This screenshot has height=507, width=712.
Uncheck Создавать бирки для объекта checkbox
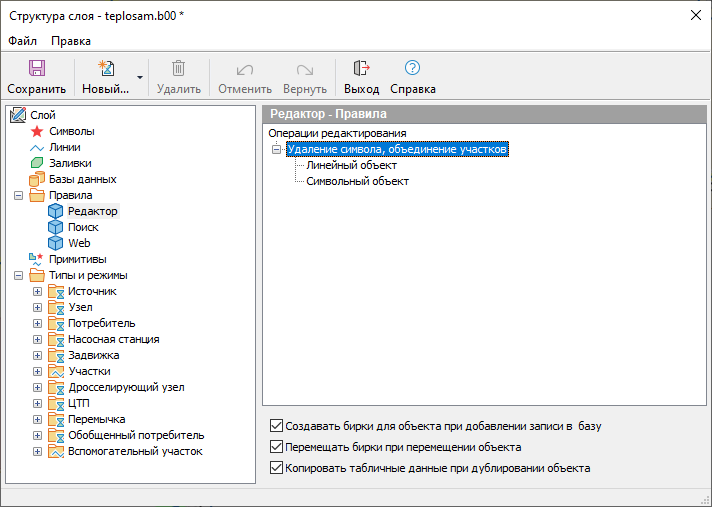pyautogui.click(x=277, y=426)
